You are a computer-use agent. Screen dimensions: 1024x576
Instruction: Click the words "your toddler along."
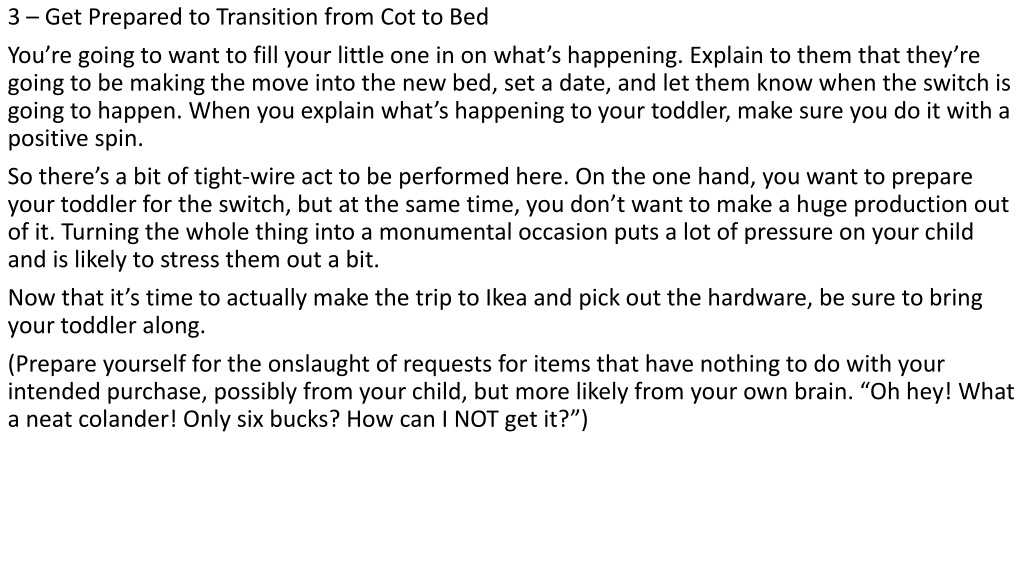[106, 326]
